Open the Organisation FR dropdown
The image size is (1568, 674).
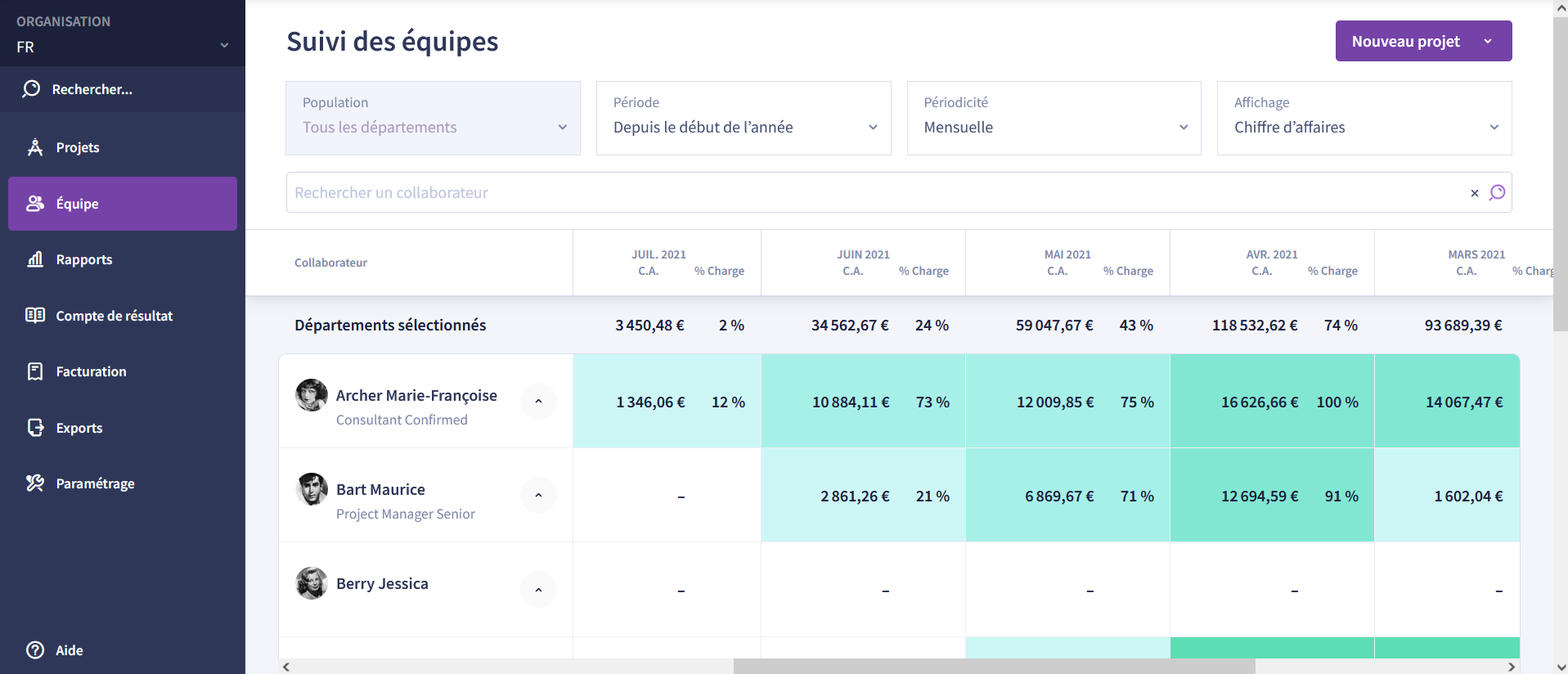tap(123, 34)
